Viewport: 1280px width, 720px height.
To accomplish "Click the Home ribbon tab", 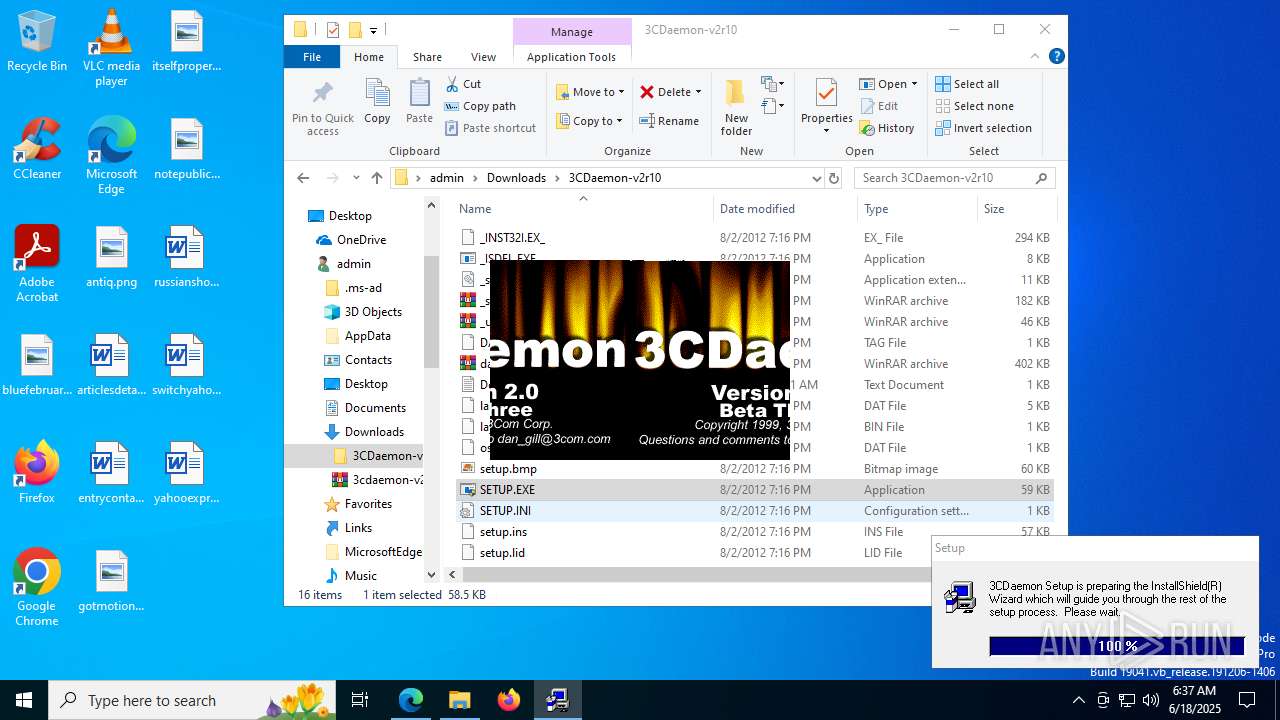I will click(369, 57).
